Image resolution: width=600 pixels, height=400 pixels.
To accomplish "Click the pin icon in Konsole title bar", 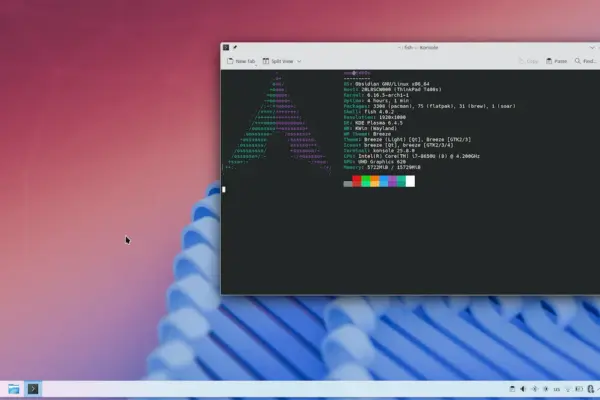I will coord(235,47).
